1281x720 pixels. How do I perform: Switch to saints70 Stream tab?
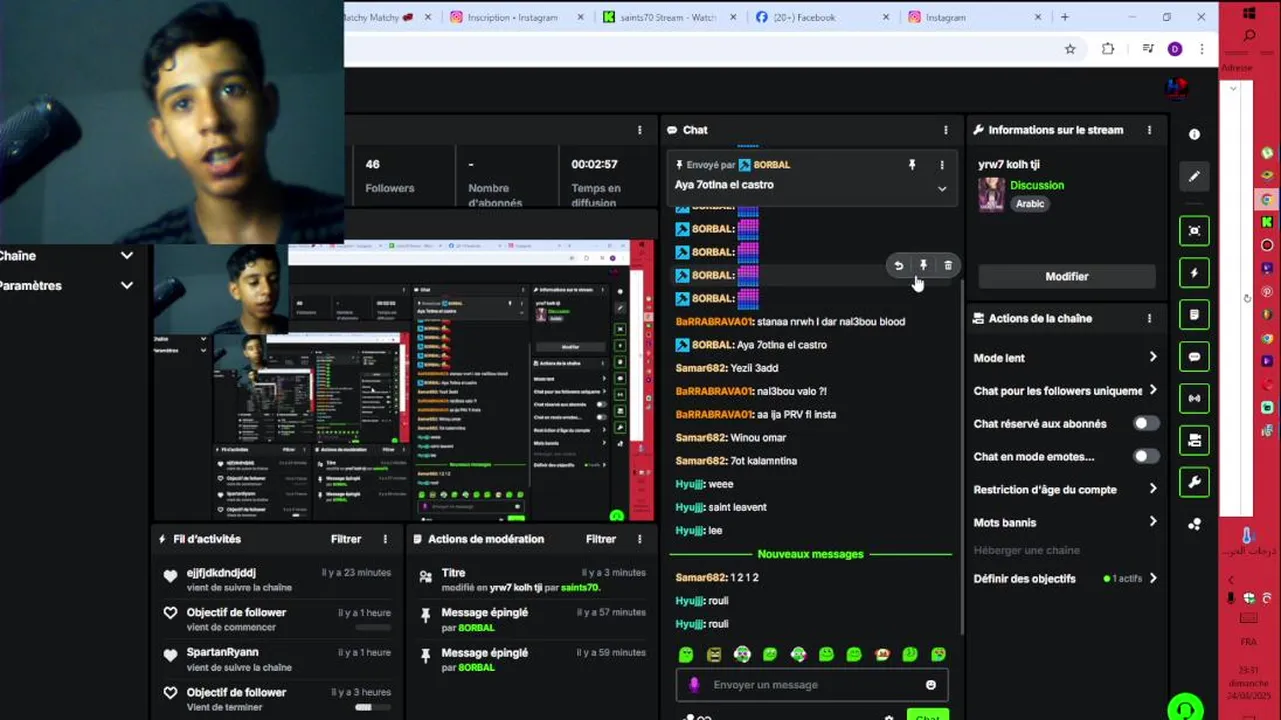668,17
